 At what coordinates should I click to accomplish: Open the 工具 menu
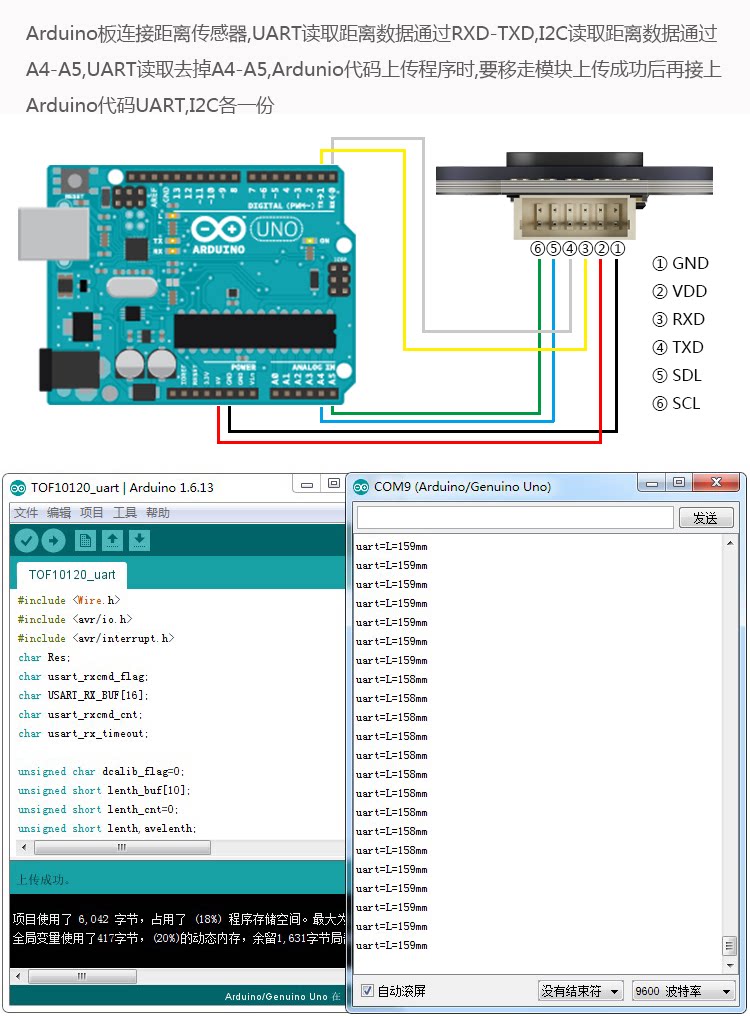coord(125,512)
